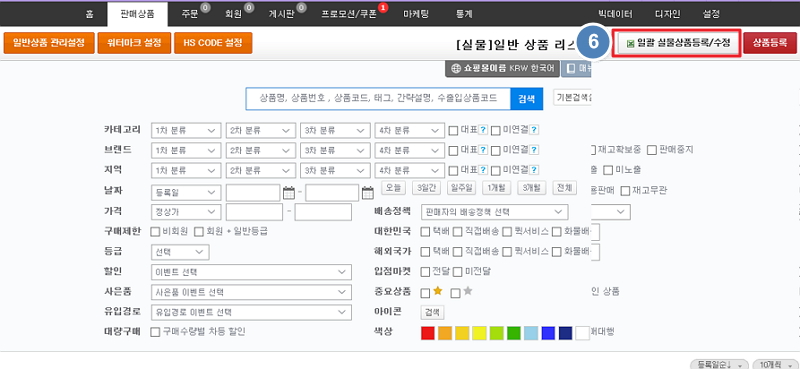Open 지역 3차 분류 dropdown
The image size is (800, 369).
click(x=335, y=170)
